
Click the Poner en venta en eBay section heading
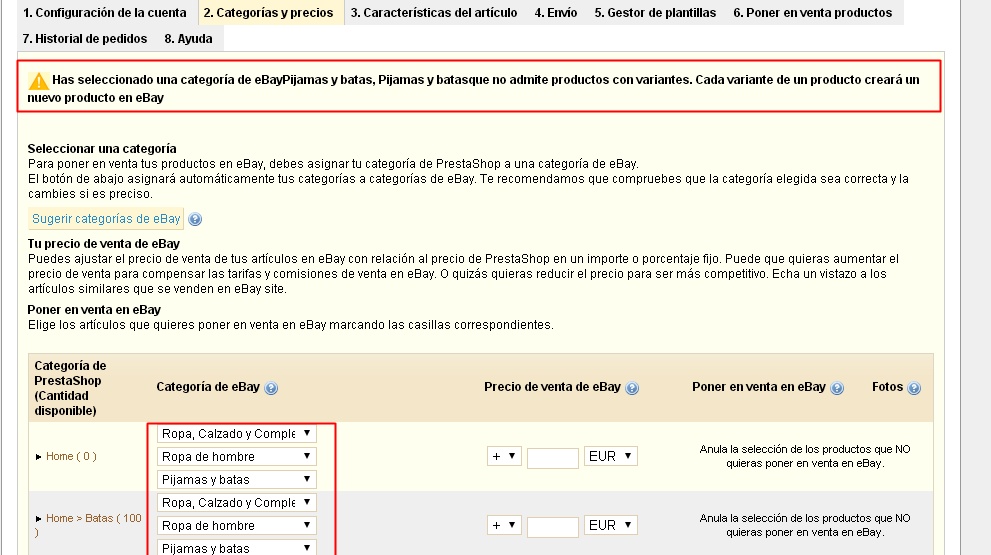(x=94, y=310)
